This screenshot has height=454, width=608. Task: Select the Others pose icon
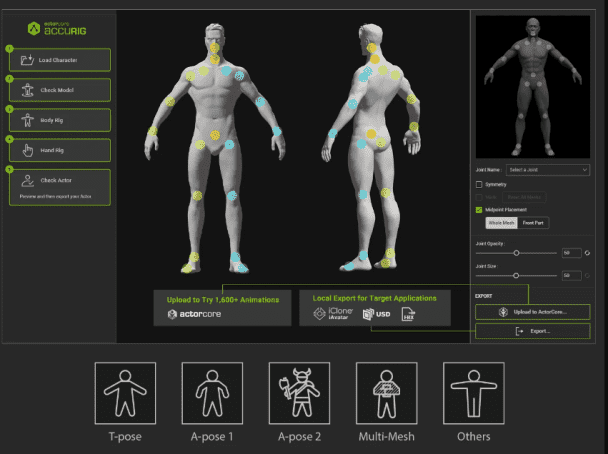(x=474, y=393)
